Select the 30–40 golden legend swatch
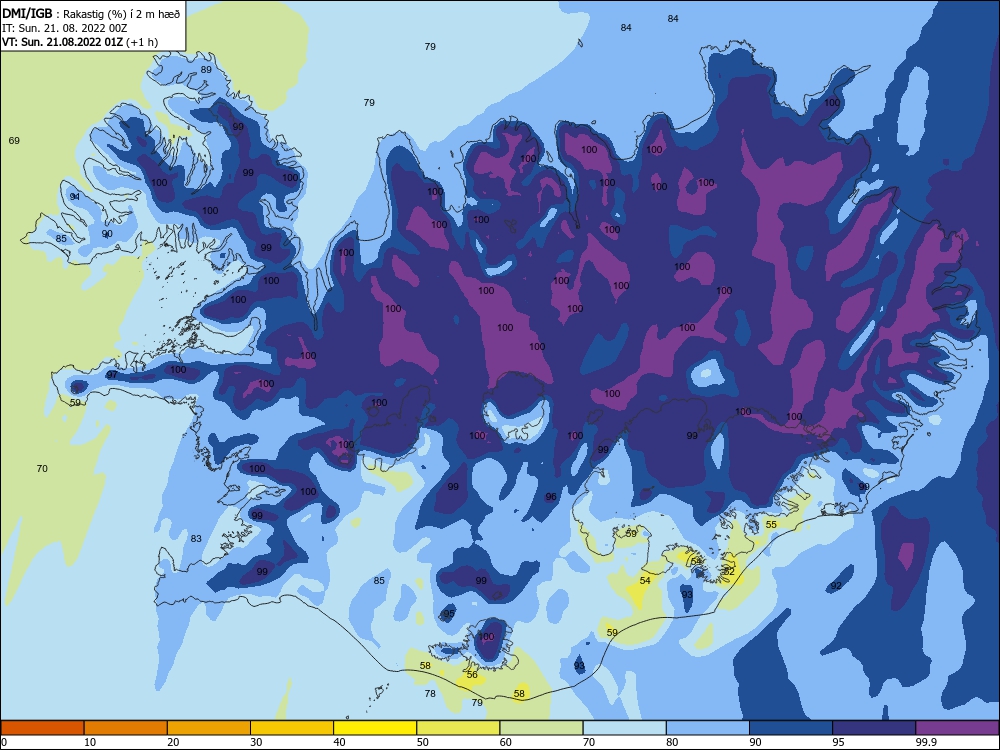This screenshot has width=1000, height=750. 292,728
